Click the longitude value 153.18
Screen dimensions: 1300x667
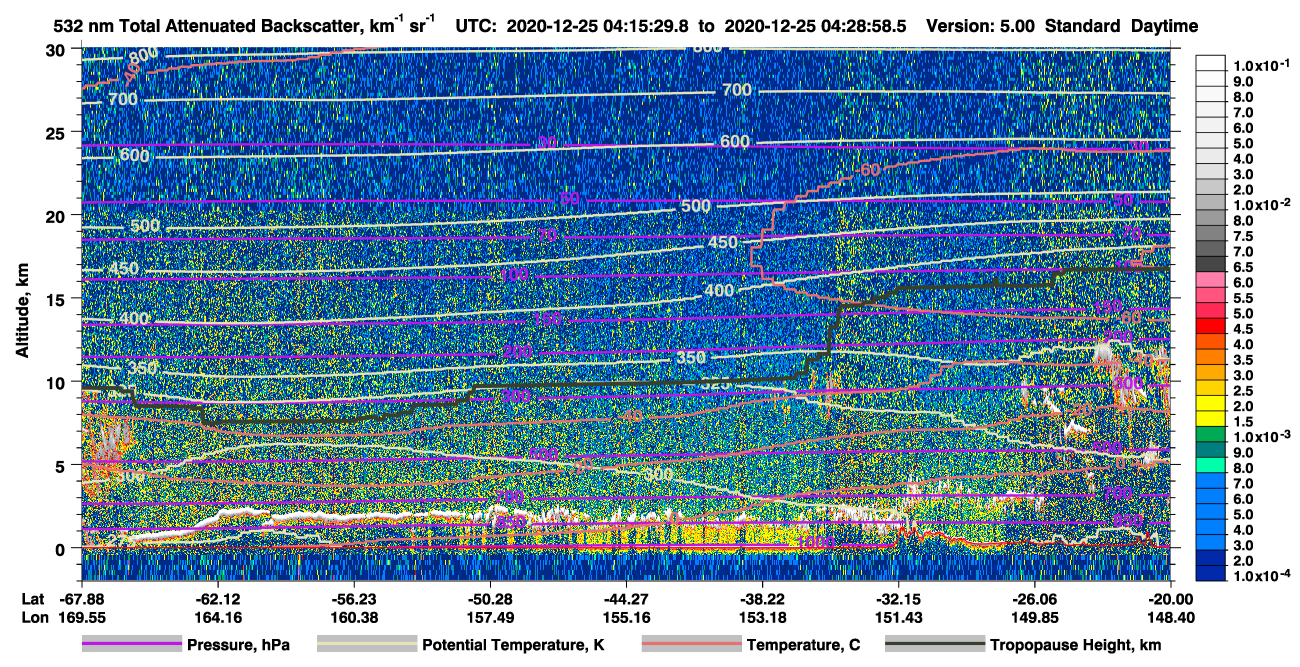point(762,617)
